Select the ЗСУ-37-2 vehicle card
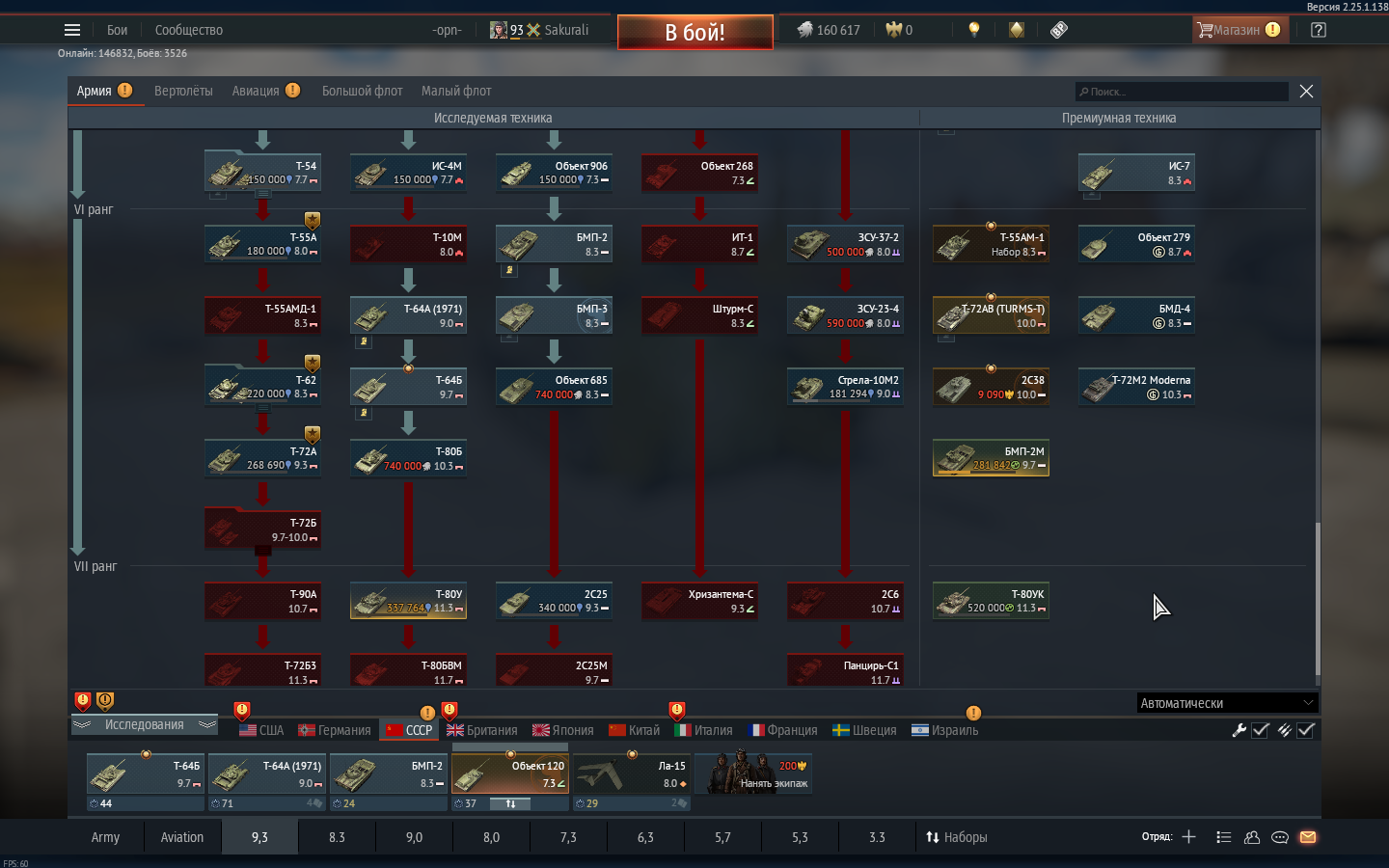 click(845, 244)
